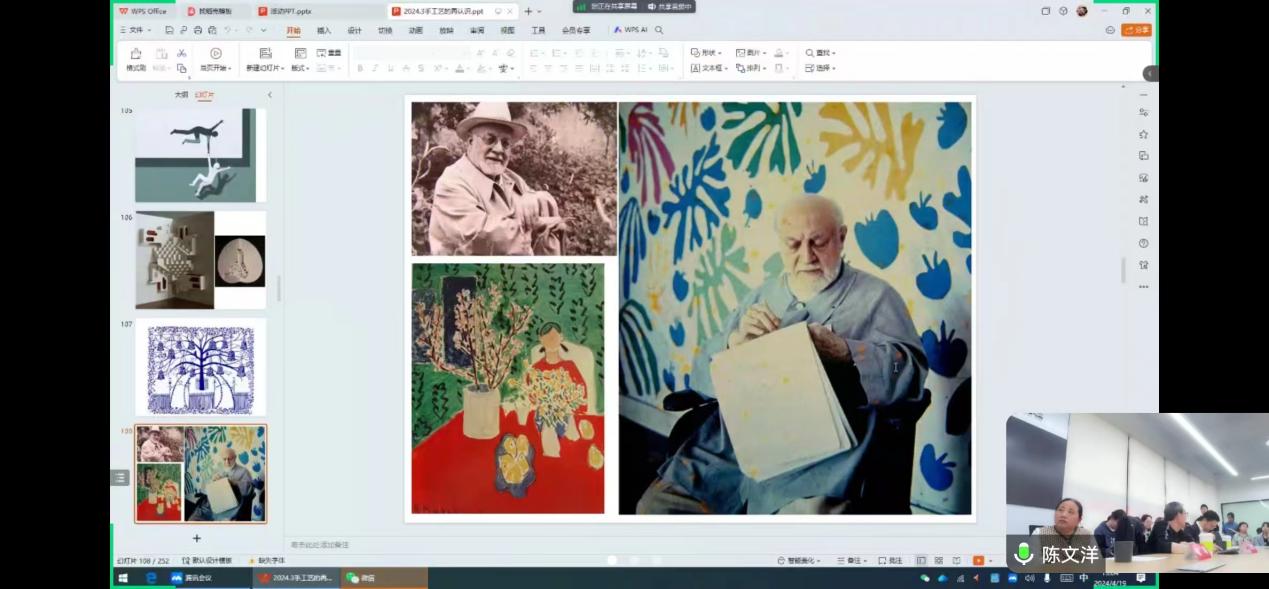Screen dimensions: 1269x589
Task: Open the 动画 ribbon tab
Action: [x=415, y=30]
